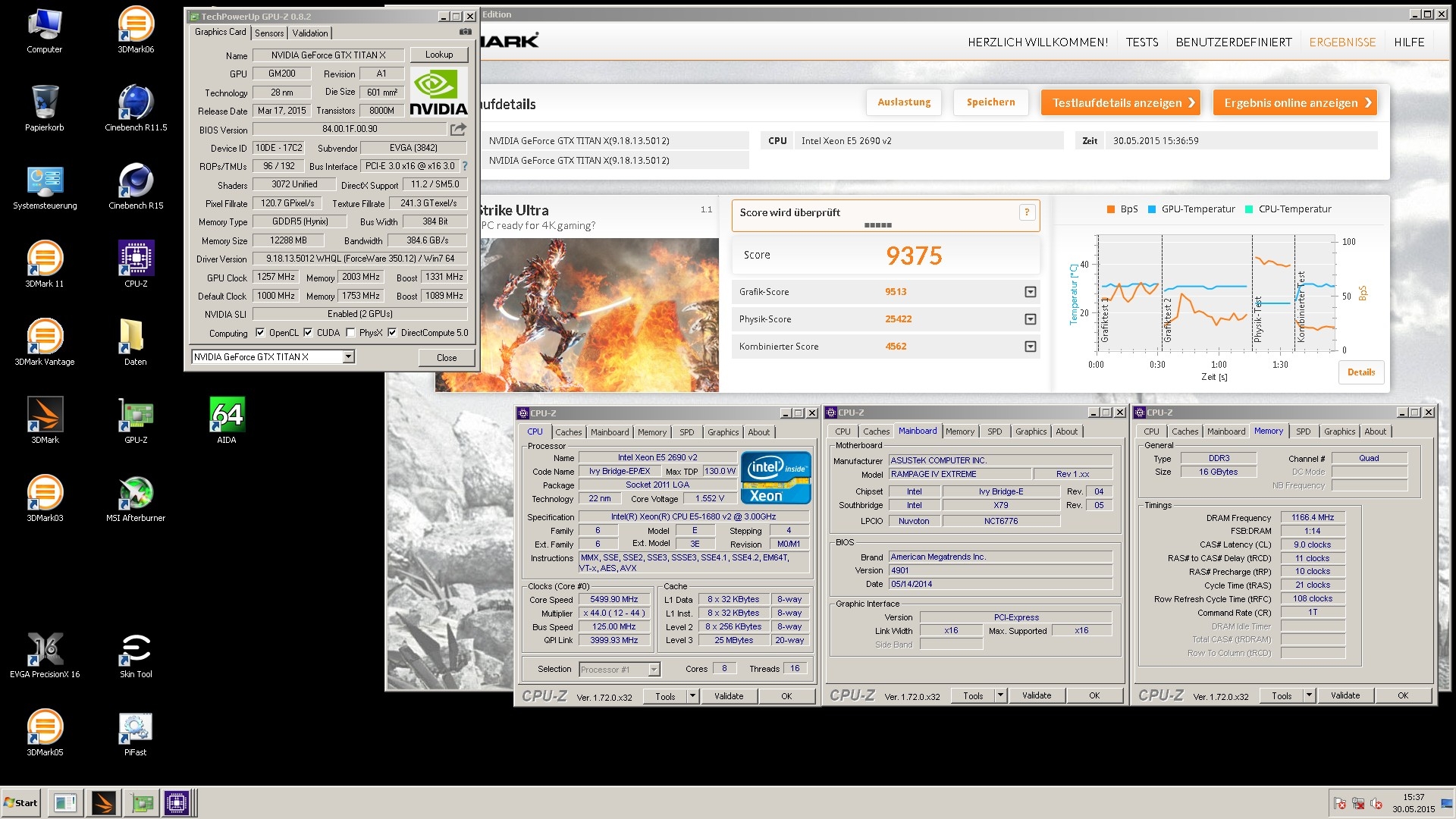This screenshot has height=819, width=1456.
Task: Launch MSI Afterburner from desktop
Action: pyautogui.click(x=136, y=499)
